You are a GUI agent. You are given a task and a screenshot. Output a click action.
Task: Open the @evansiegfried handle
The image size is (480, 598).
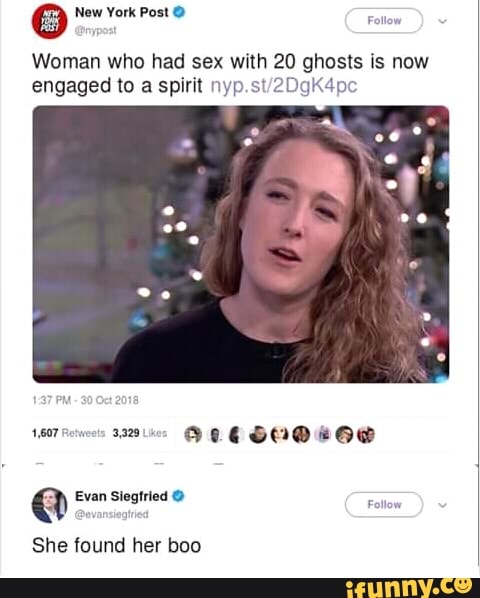pos(112,514)
